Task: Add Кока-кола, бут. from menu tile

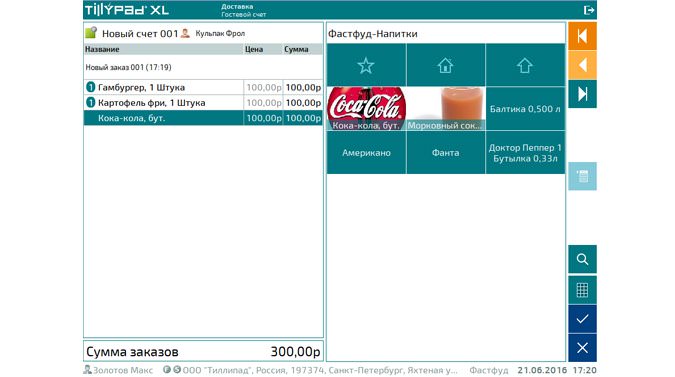Action: click(x=366, y=108)
